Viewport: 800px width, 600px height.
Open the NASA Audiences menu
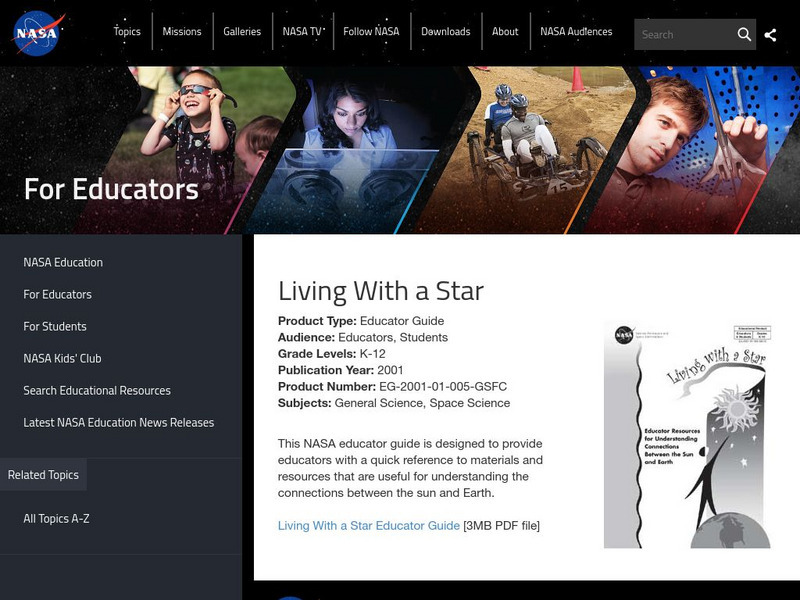coord(575,31)
